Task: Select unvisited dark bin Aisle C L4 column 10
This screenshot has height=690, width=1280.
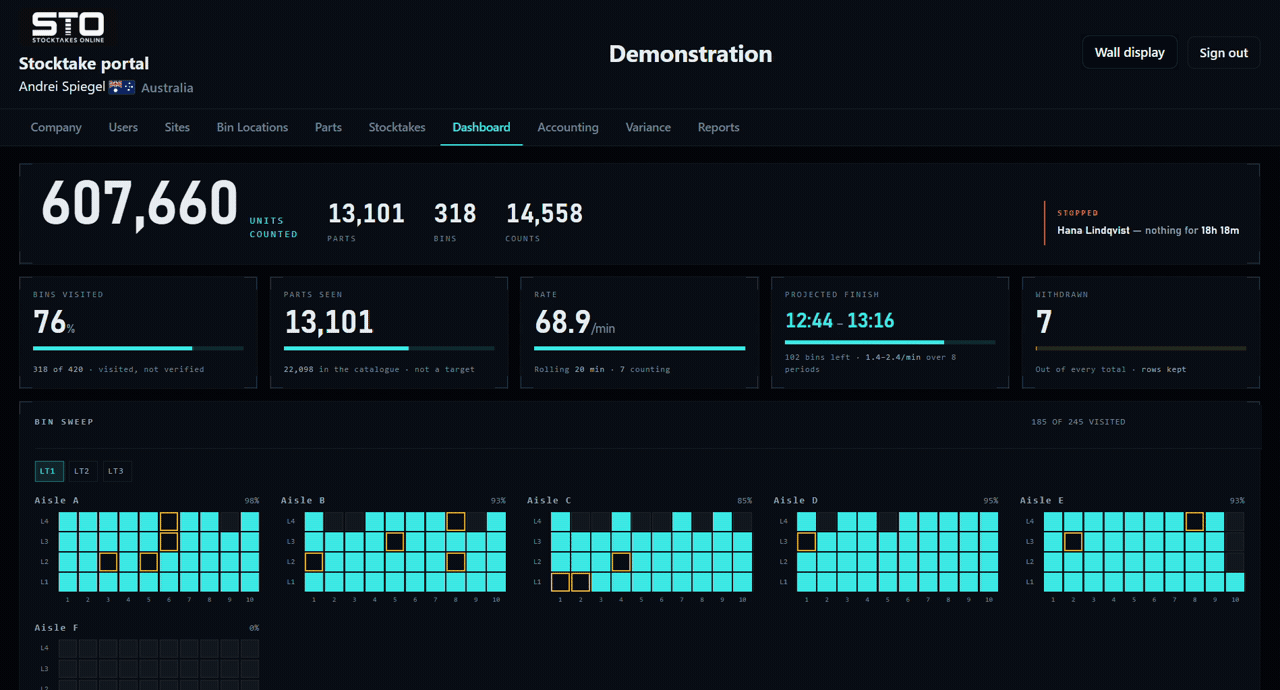Action: [742, 521]
